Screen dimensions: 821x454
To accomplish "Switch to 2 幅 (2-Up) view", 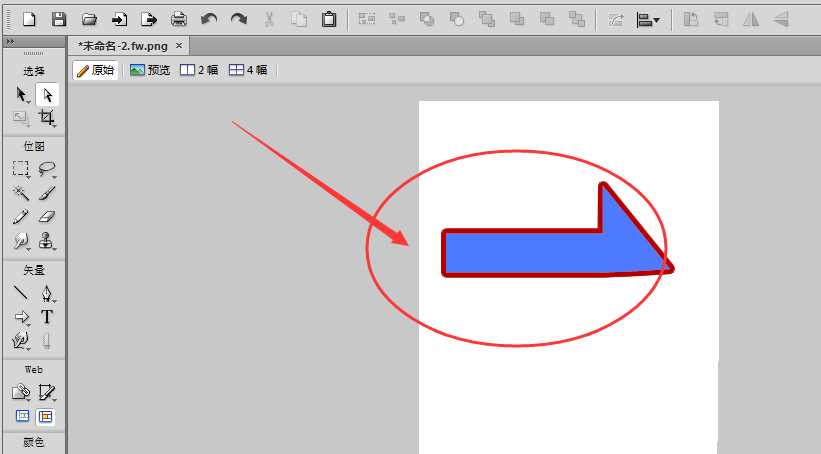I will 199,70.
